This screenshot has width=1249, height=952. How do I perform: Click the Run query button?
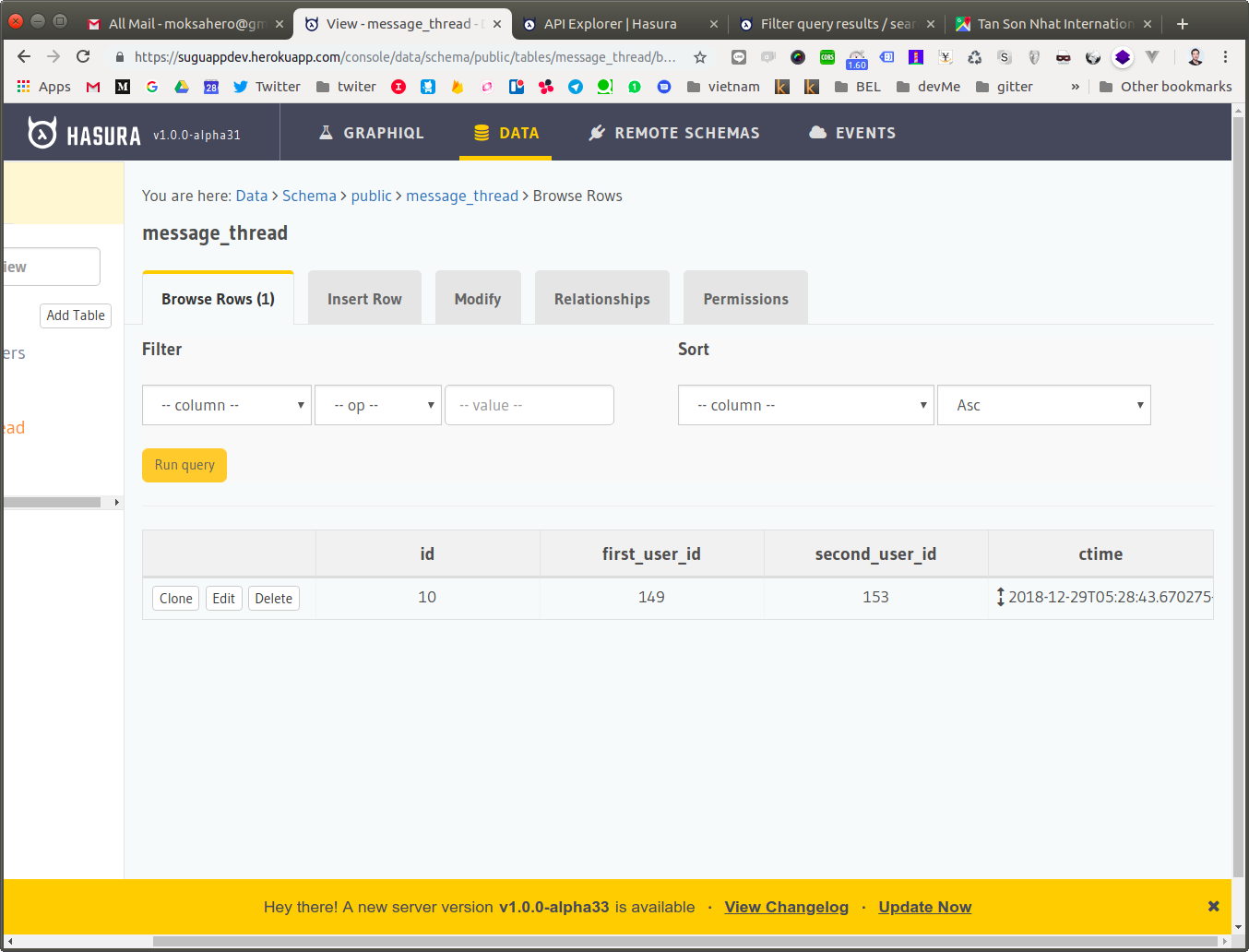tap(184, 465)
